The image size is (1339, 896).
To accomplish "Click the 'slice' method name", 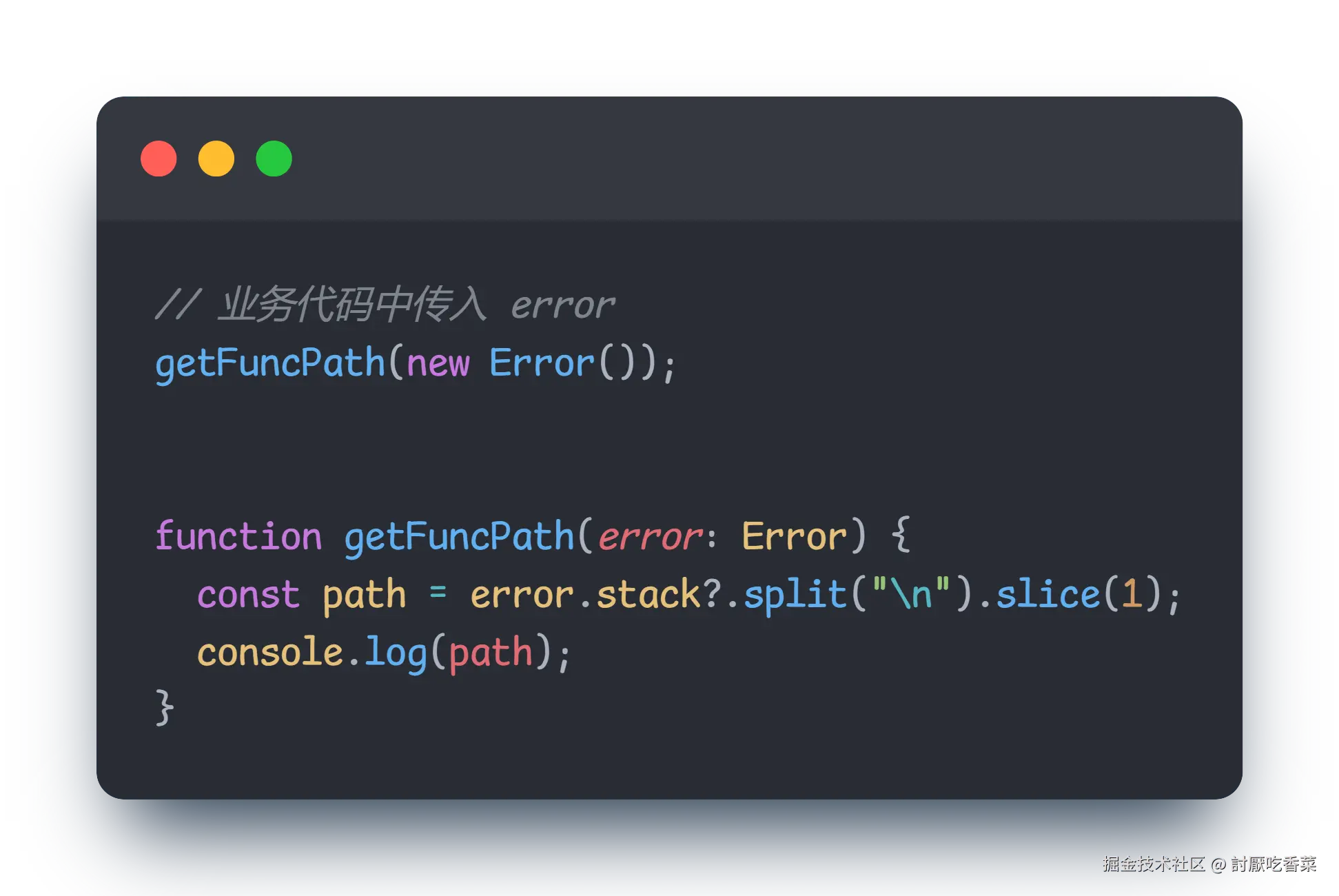I will click(x=1047, y=594).
